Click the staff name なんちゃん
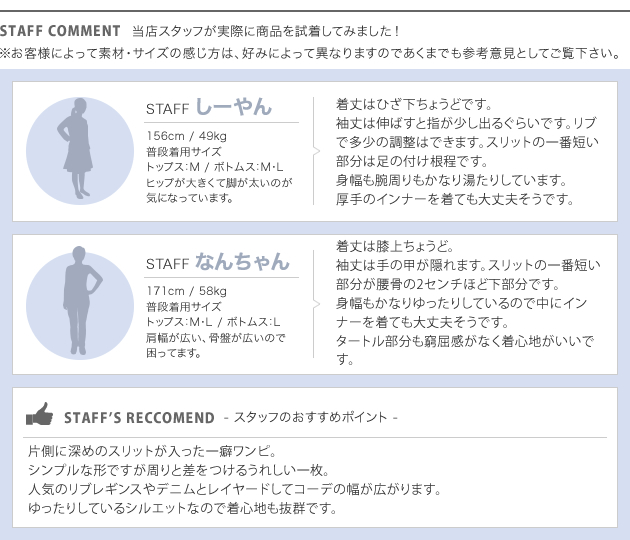The height and width of the screenshot is (540, 630). pyautogui.click(x=242, y=262)
